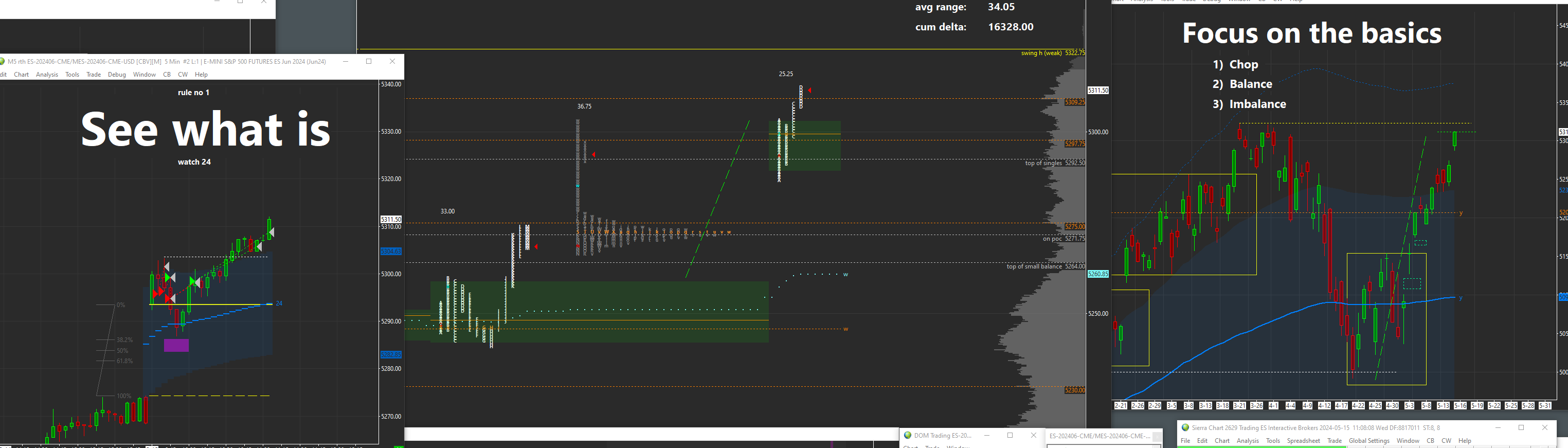Open CB menu in main Sierra Chart window
This screenshot has height=448, width=1568.
point(1431,441)
